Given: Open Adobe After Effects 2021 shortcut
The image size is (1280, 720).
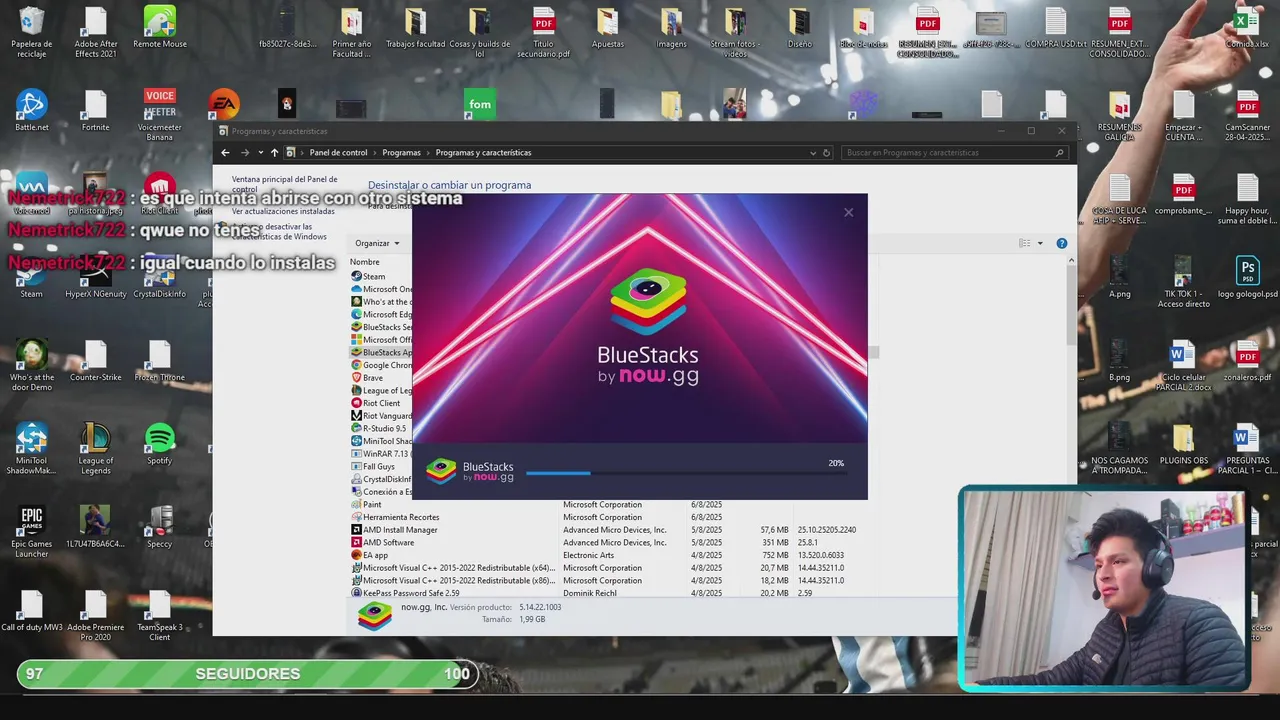Looking at the screenshot, I should tap(95, 32).
